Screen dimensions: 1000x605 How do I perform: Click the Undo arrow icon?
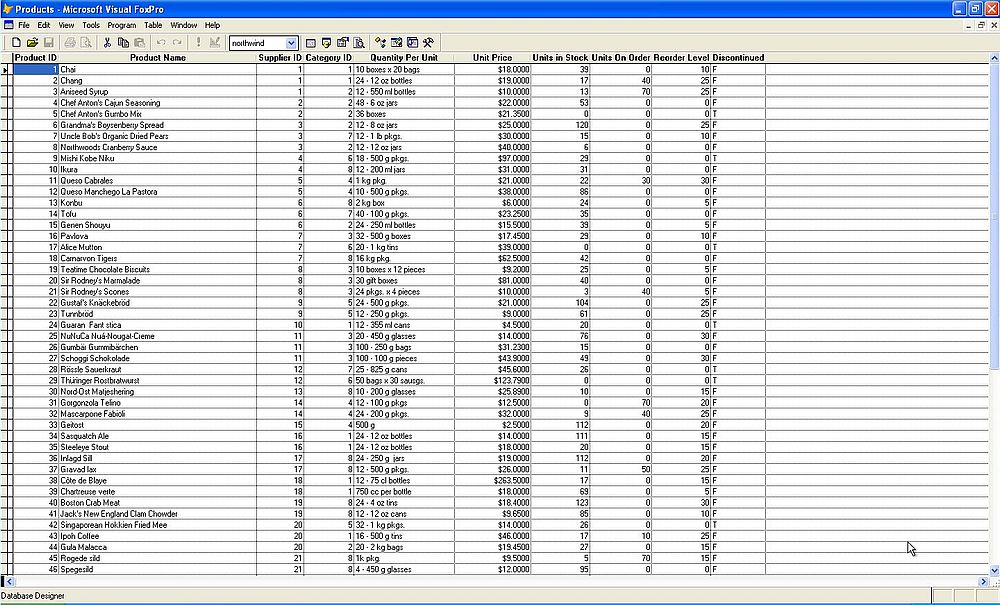pos(161,43)
